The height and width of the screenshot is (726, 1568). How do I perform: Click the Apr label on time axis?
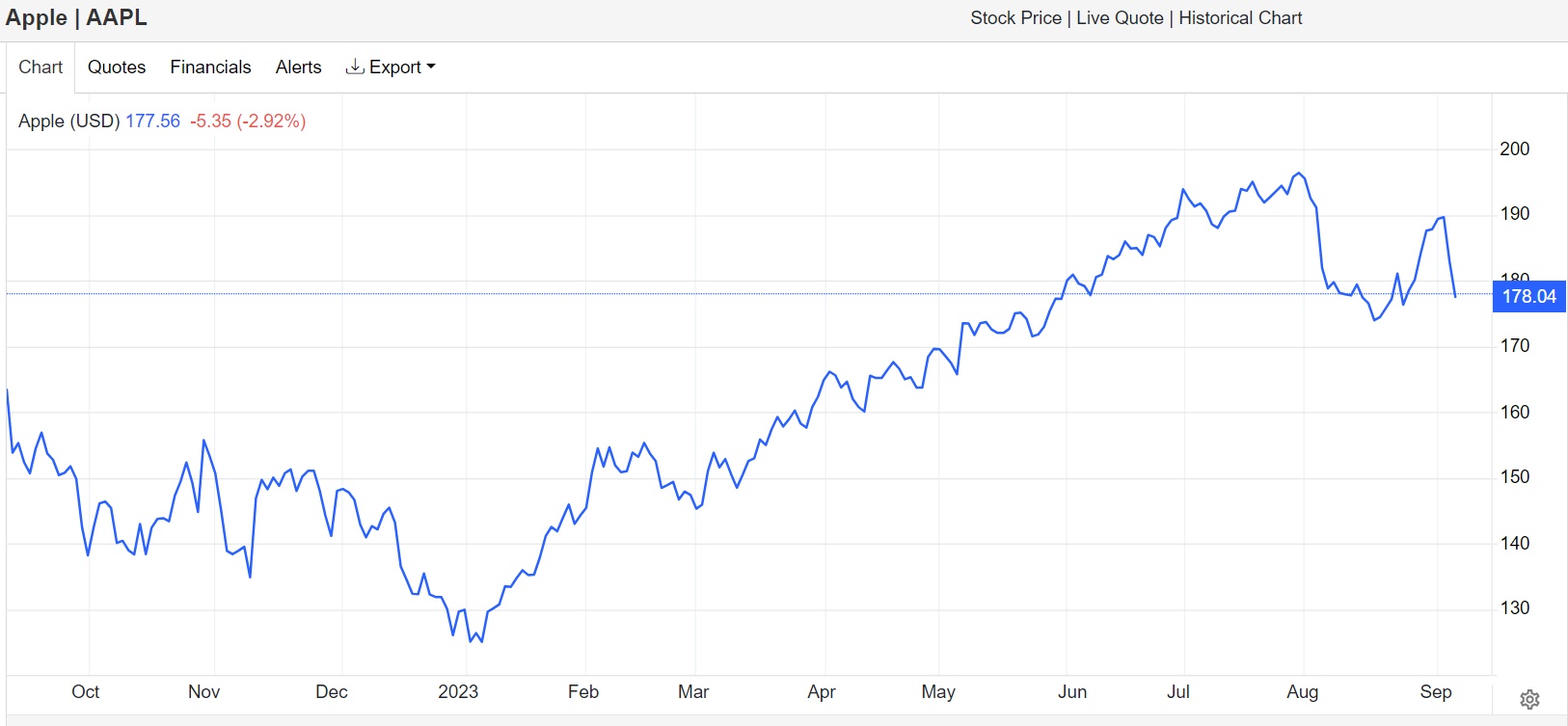click(822, 692)
